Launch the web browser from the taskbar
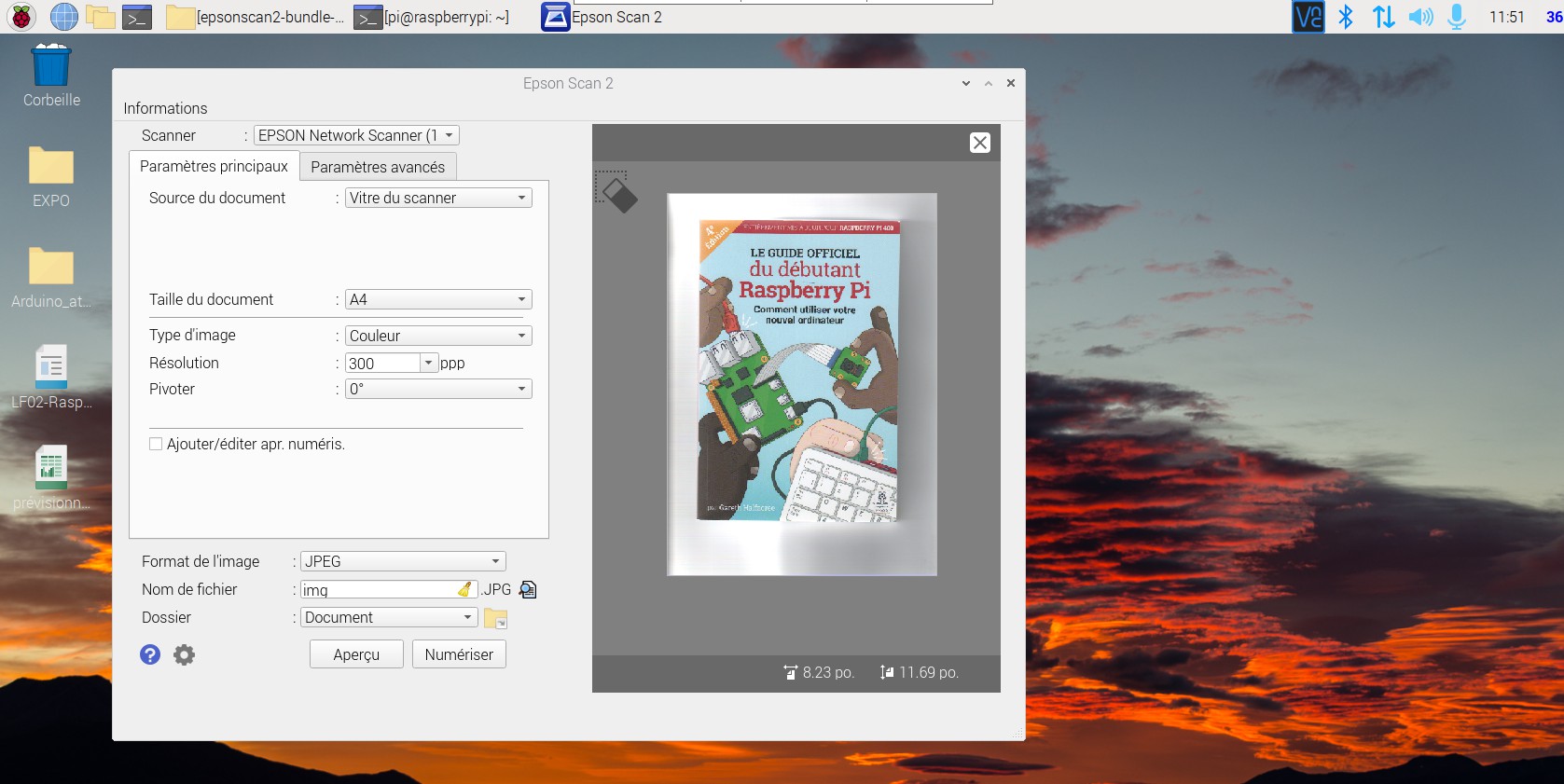Screen dimensions: 1564x784 pos(63,17)
